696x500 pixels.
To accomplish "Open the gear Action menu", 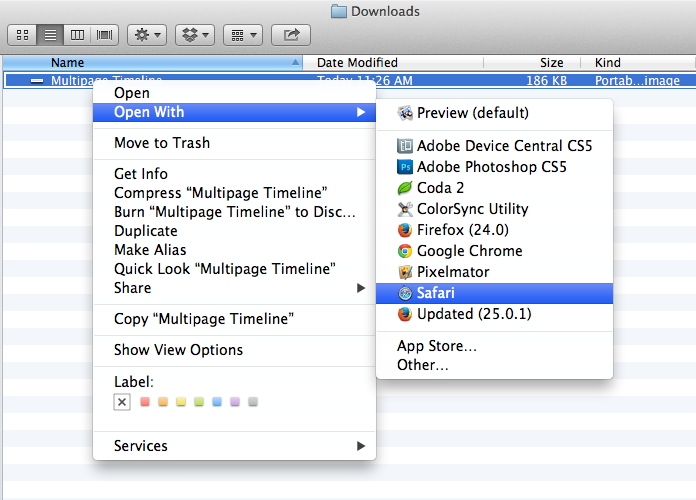I will click(x=147, y=35).
